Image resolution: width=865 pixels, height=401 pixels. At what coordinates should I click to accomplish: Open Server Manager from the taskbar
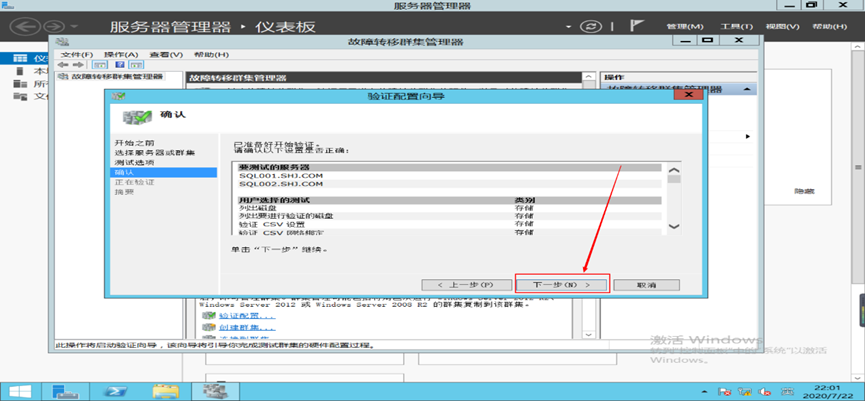(66, 391)
